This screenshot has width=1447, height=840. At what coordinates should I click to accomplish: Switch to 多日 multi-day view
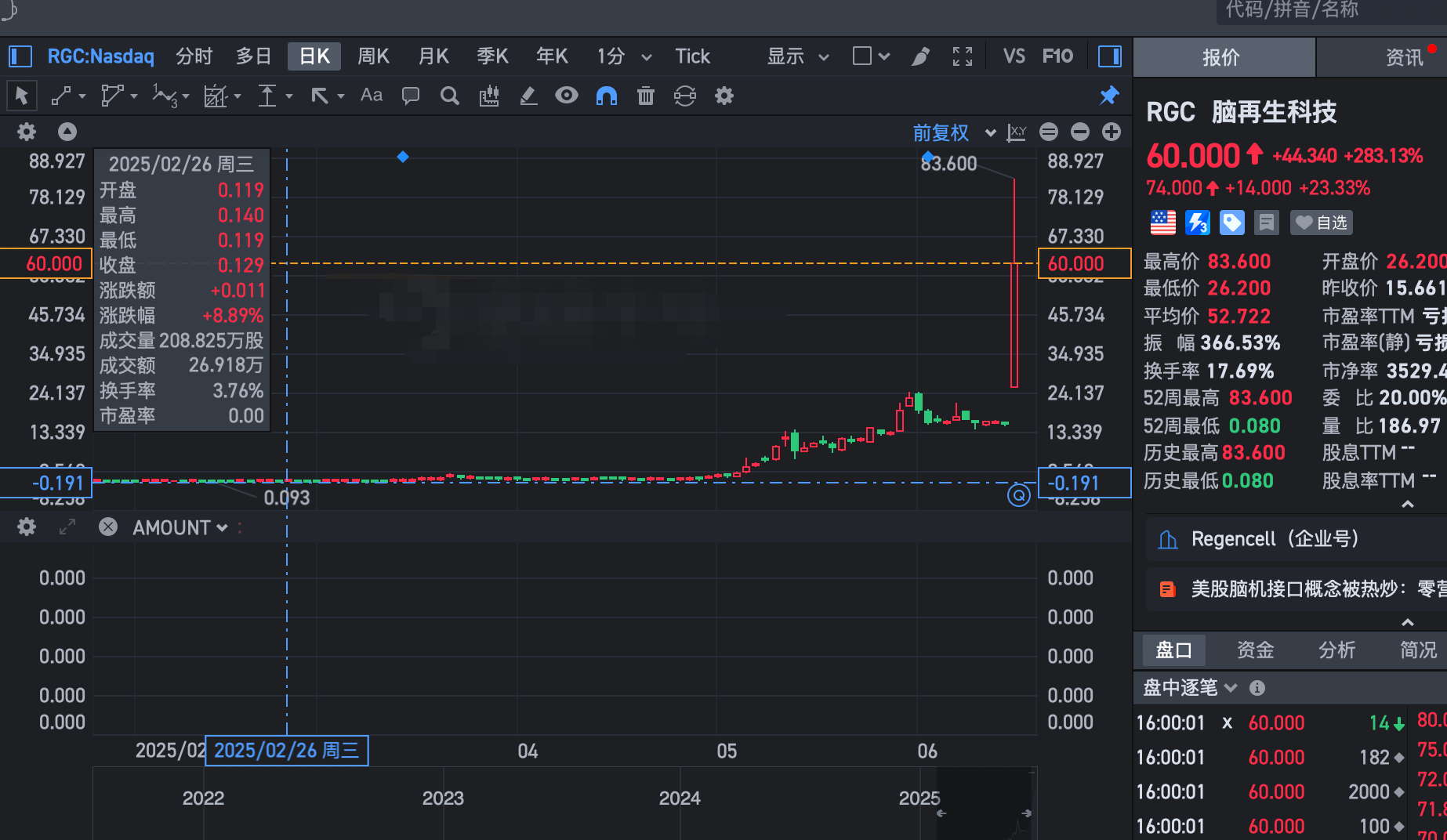pyautogui.click(x=253, y=56)
